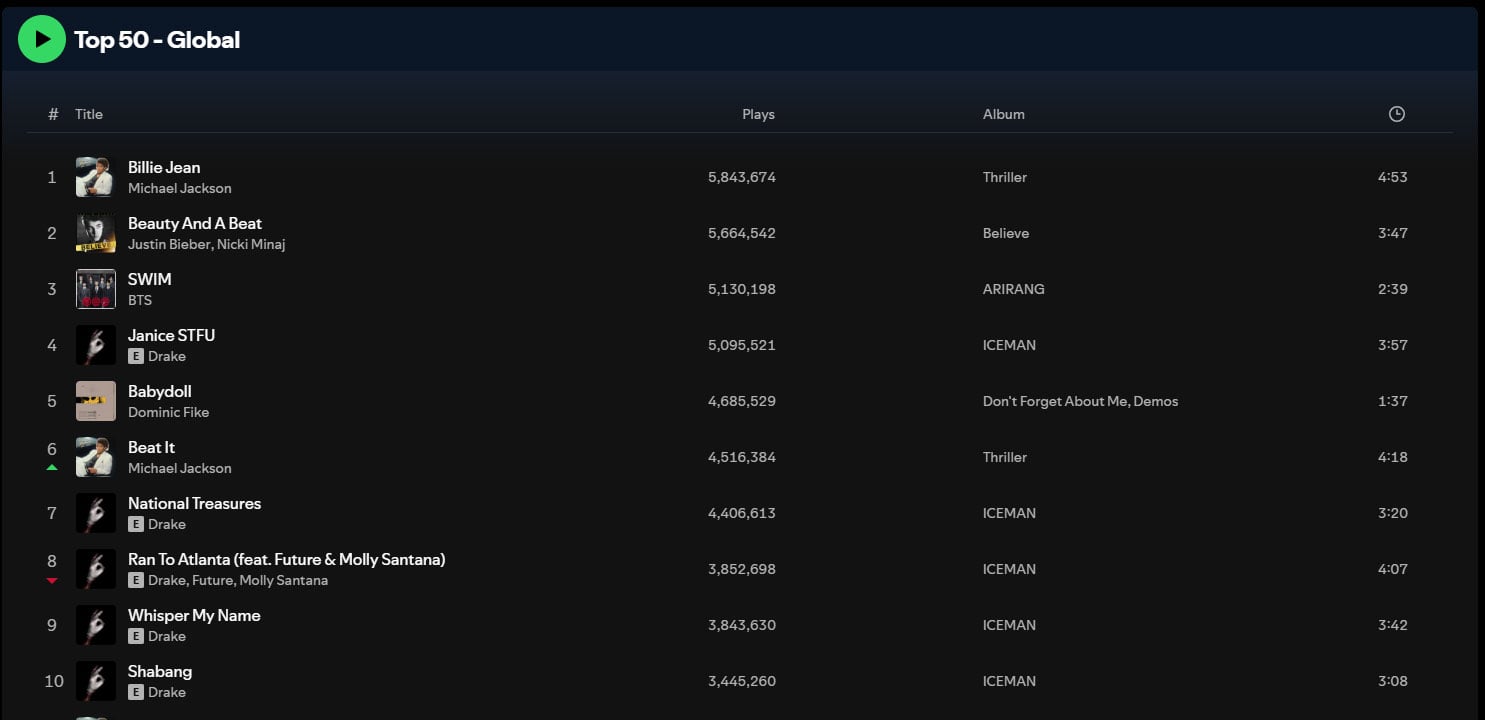Click the duration clock icon header
This screenshot has width=1485, height=720.
tap(1397, 114)
